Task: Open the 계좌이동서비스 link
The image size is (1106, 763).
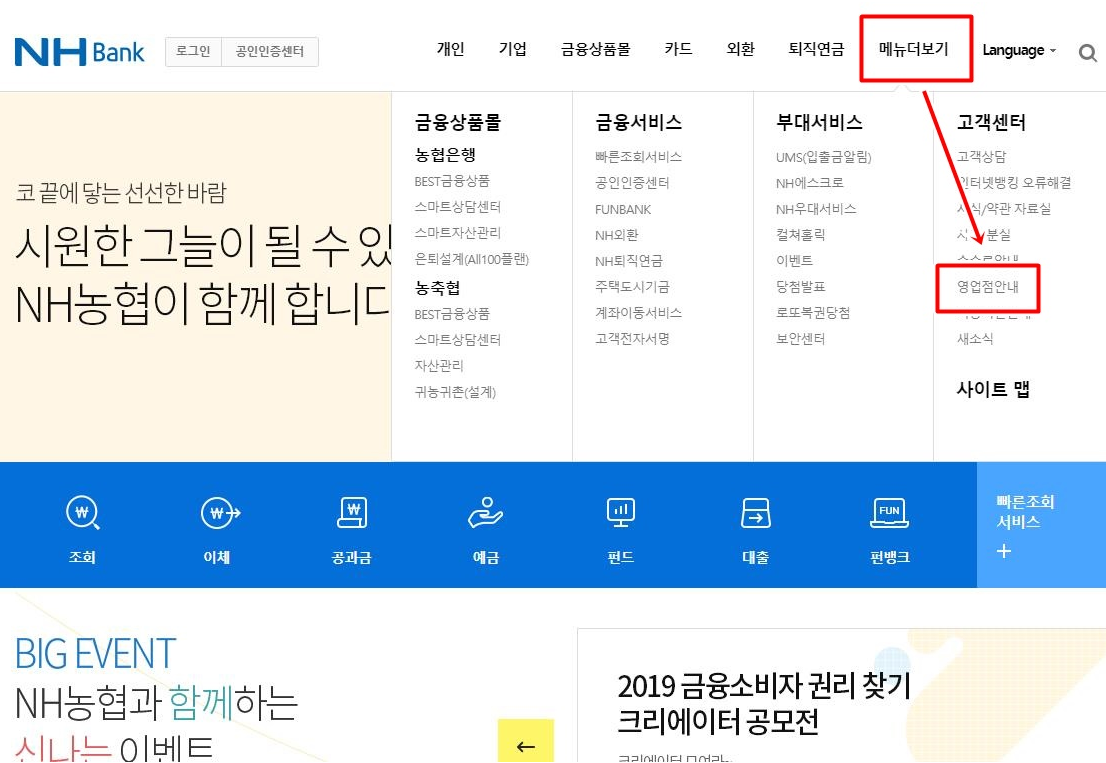Action: (638, 312)
